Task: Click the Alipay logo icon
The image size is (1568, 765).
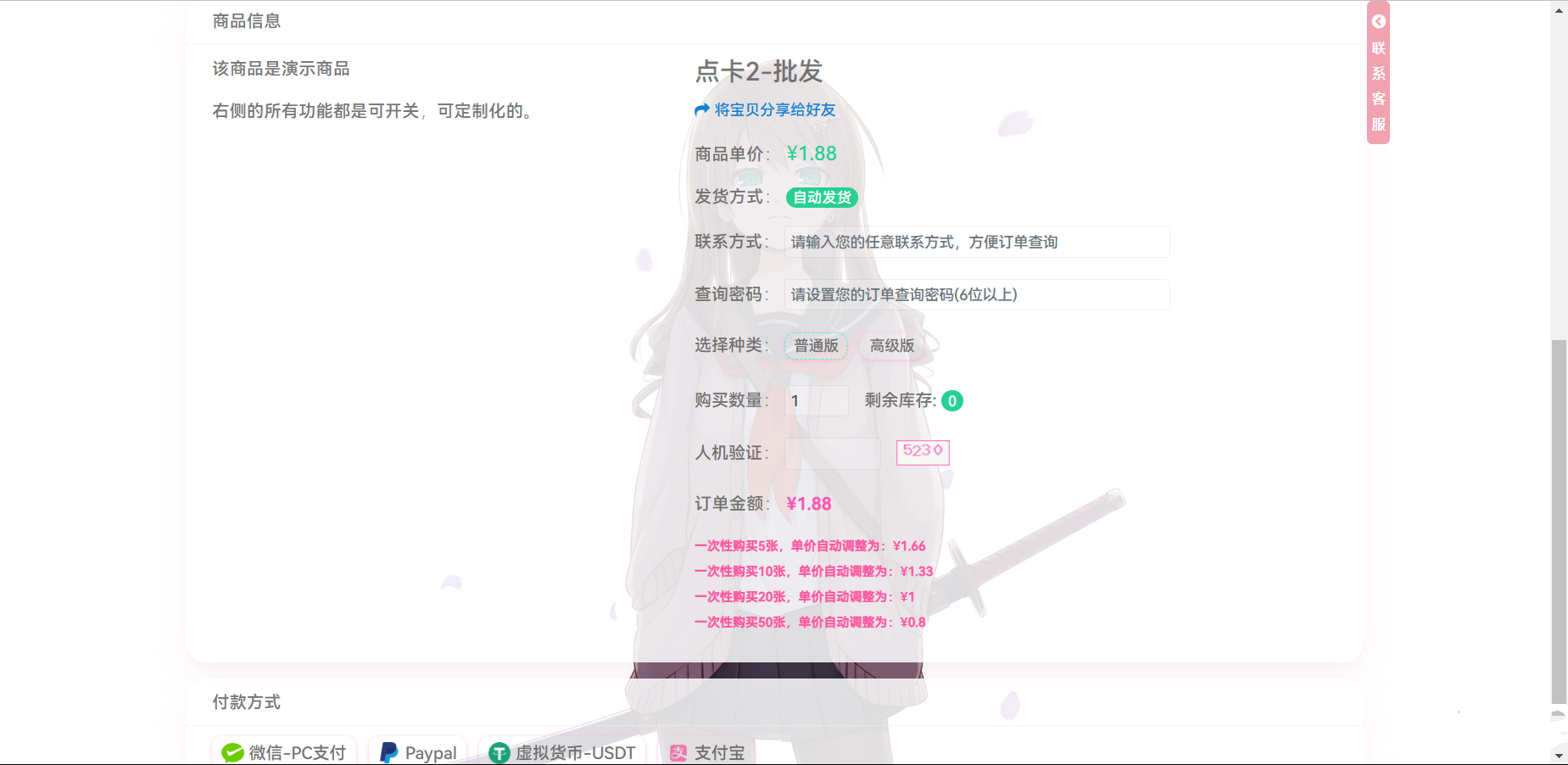Action: pos(678,752)
